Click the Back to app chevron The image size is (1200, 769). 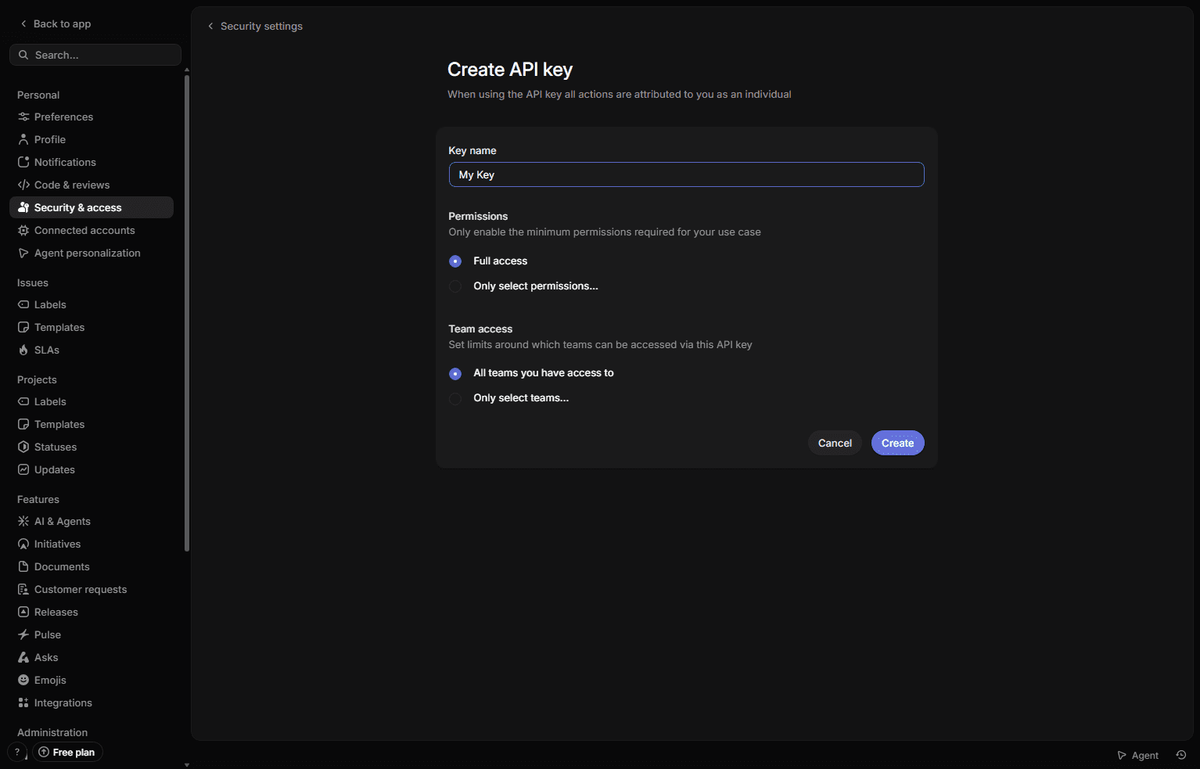(x=23, y=24)
